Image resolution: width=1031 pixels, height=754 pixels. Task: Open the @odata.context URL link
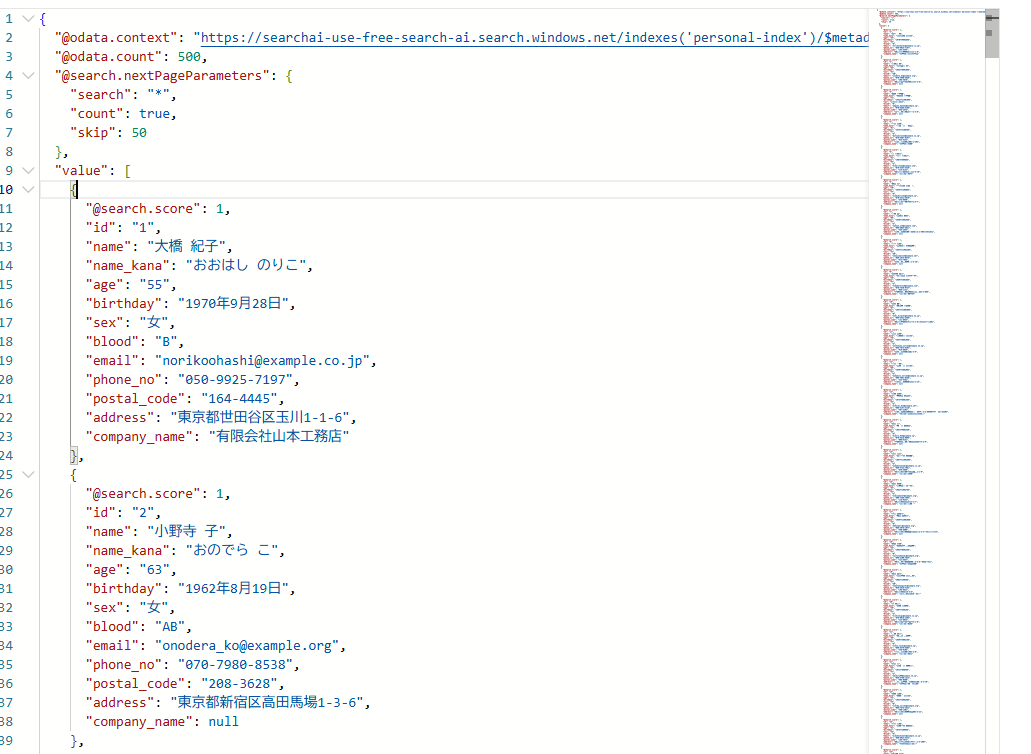click(530, 38)
